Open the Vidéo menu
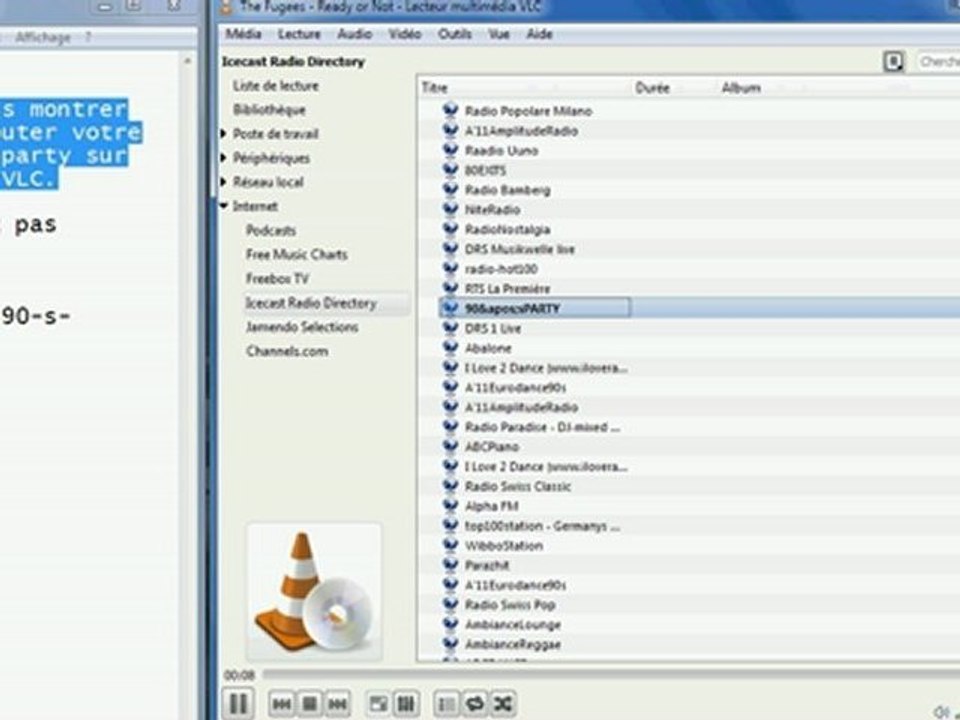 pos(405,34)
